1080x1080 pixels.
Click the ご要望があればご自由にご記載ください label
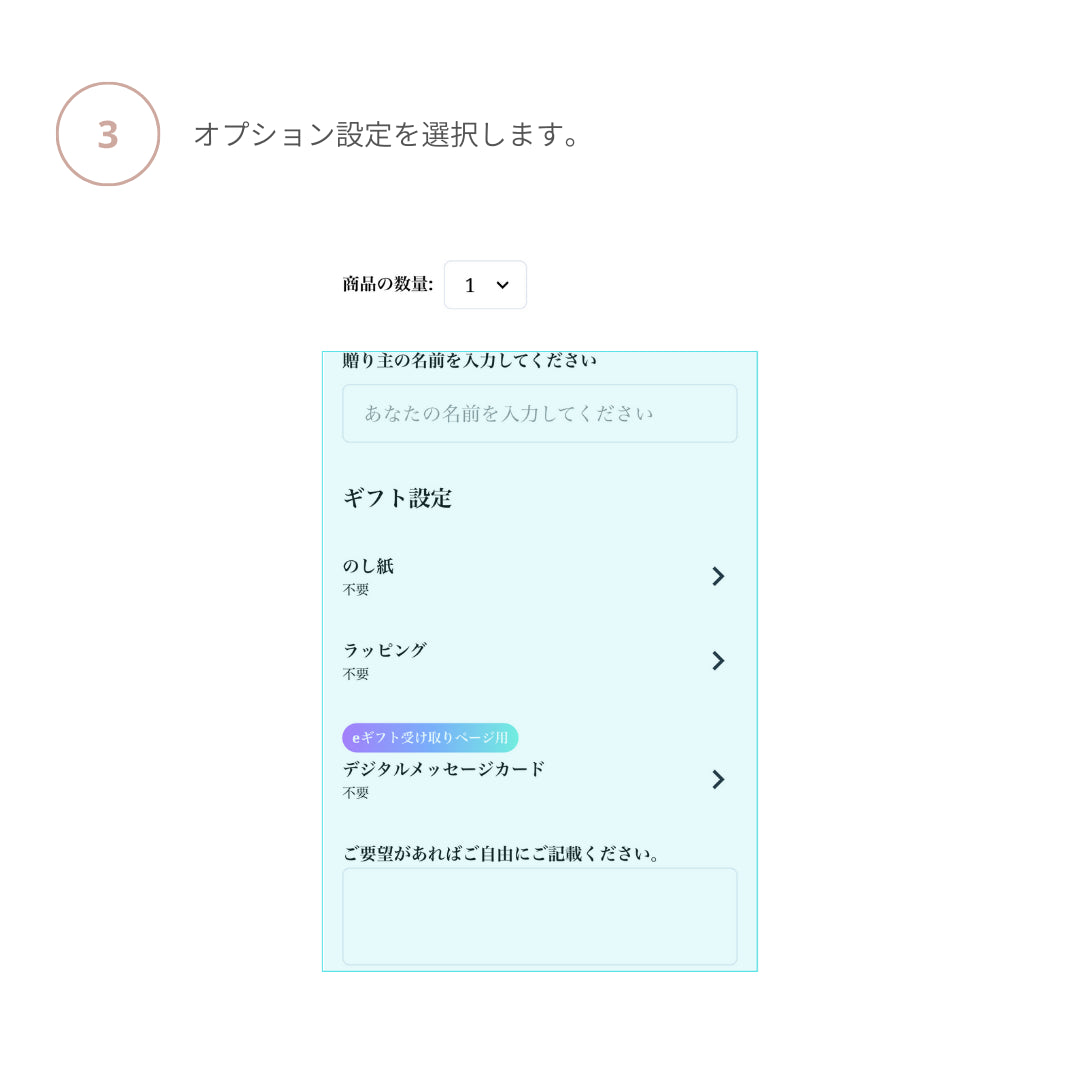[x=502, y=854]
